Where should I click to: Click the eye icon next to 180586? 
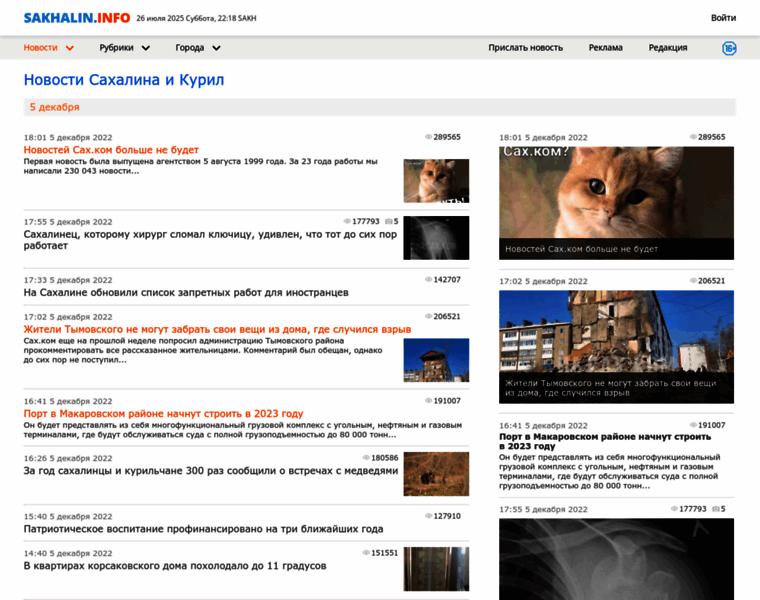[366, 458]
